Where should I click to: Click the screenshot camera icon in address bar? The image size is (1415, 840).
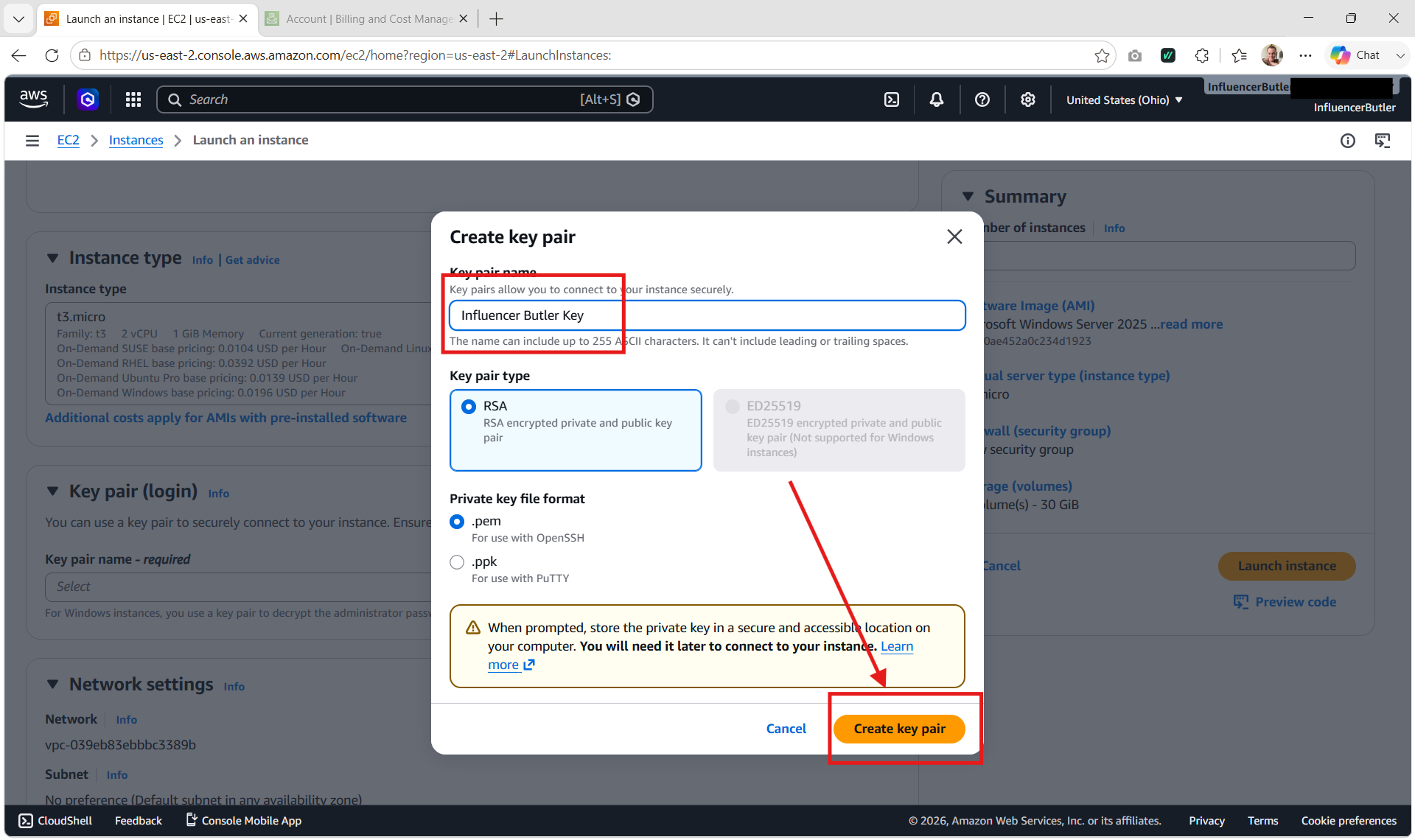(x=1135, y=55)
